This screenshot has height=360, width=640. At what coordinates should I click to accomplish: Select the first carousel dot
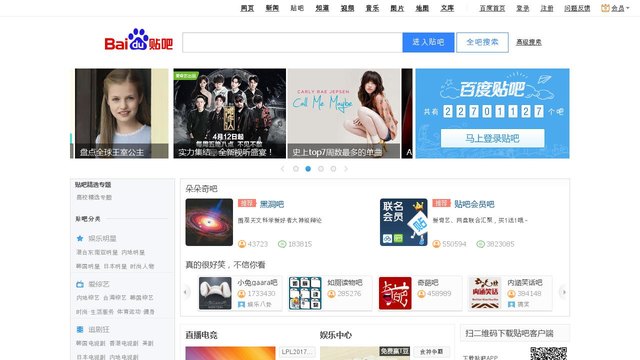[296, 169]
